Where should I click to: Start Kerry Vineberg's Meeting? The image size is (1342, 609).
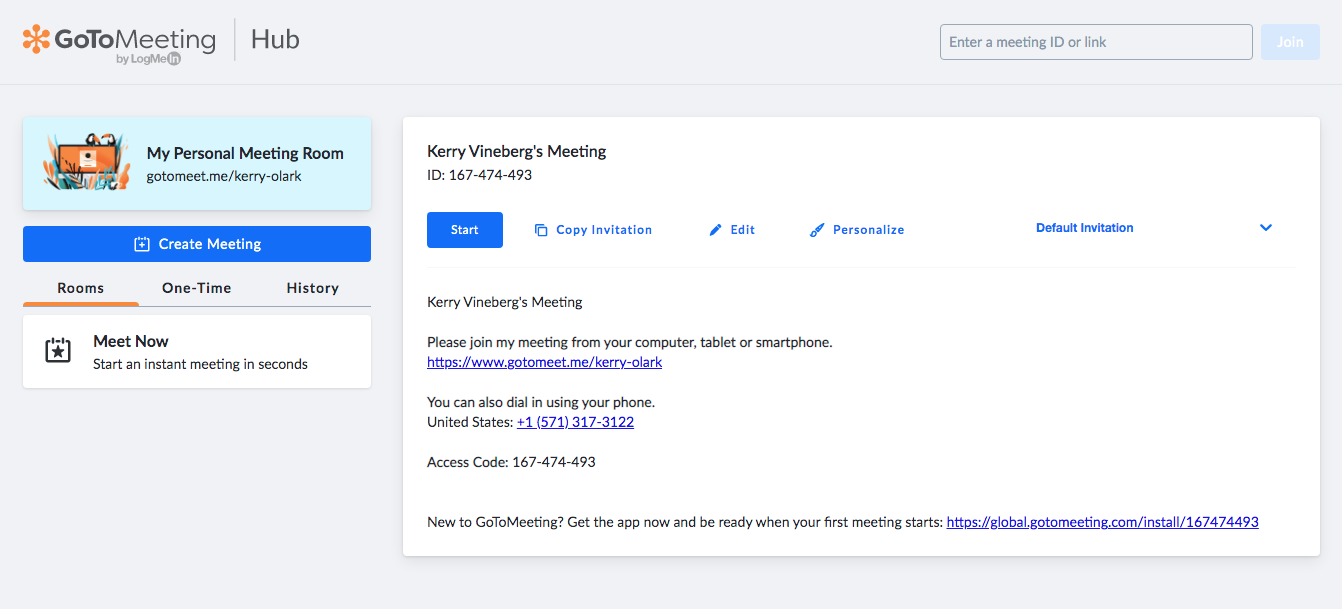click(465, 230)
